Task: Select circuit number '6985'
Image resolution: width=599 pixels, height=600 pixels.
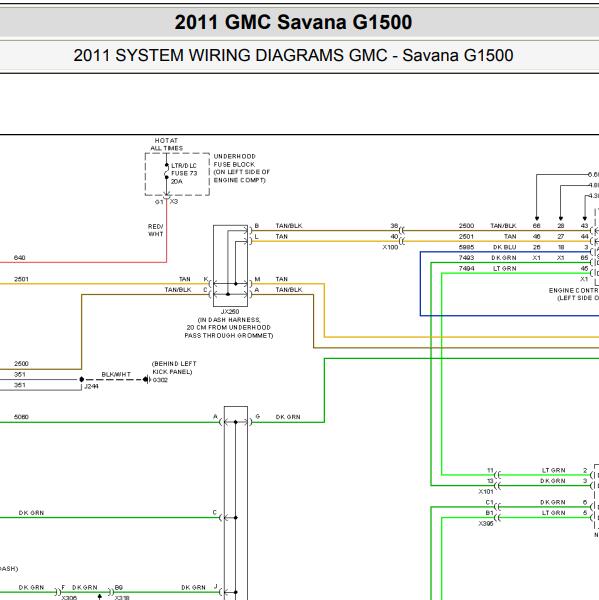Action: point(466,247)
